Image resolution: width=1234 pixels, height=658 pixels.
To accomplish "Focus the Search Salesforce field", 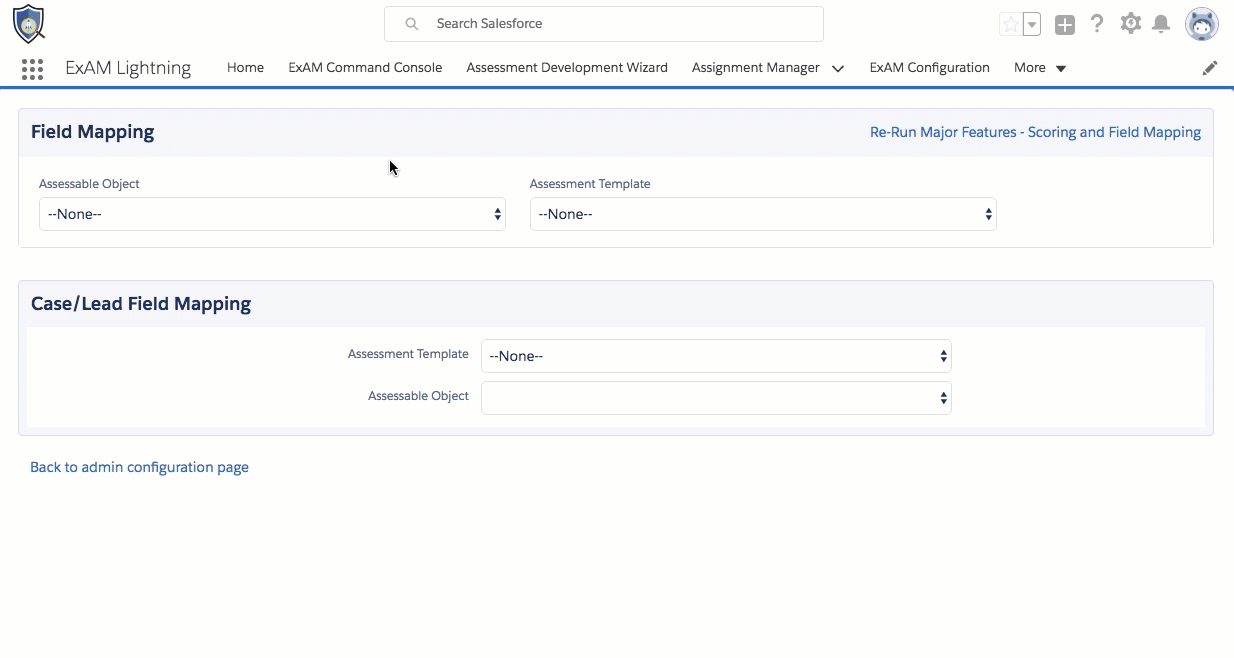I will coord(604,24).
